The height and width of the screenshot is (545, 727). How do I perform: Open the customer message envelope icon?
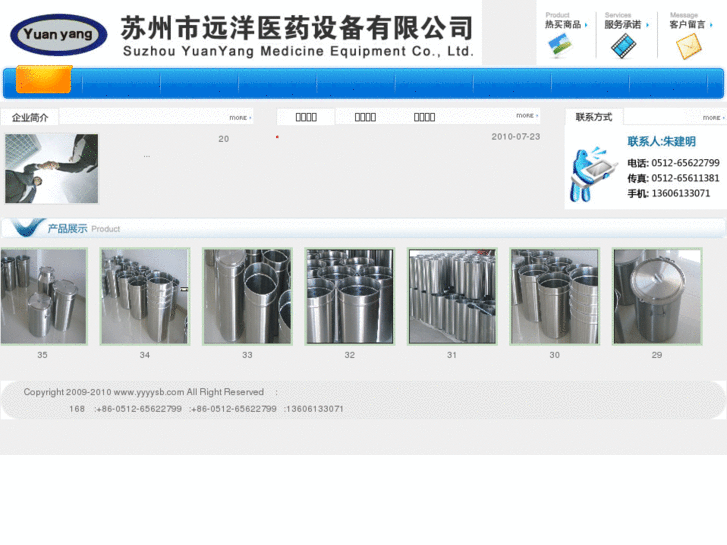tap(689, 46)
